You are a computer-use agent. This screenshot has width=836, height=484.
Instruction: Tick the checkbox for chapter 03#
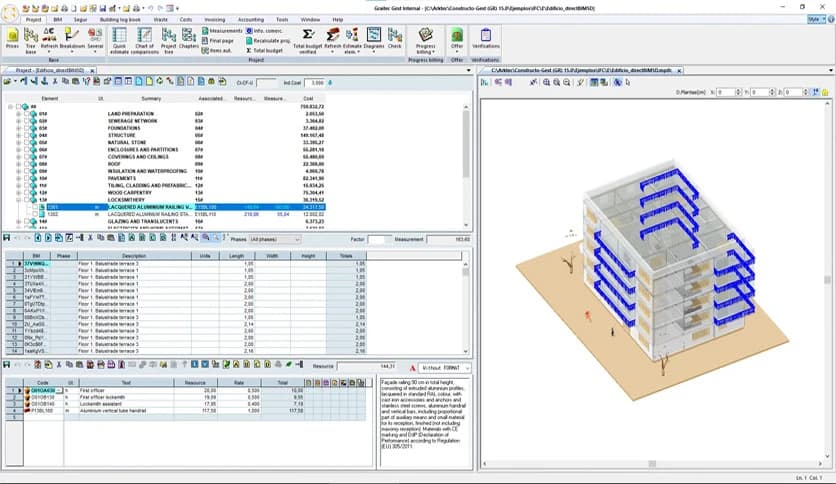(27, 128)
